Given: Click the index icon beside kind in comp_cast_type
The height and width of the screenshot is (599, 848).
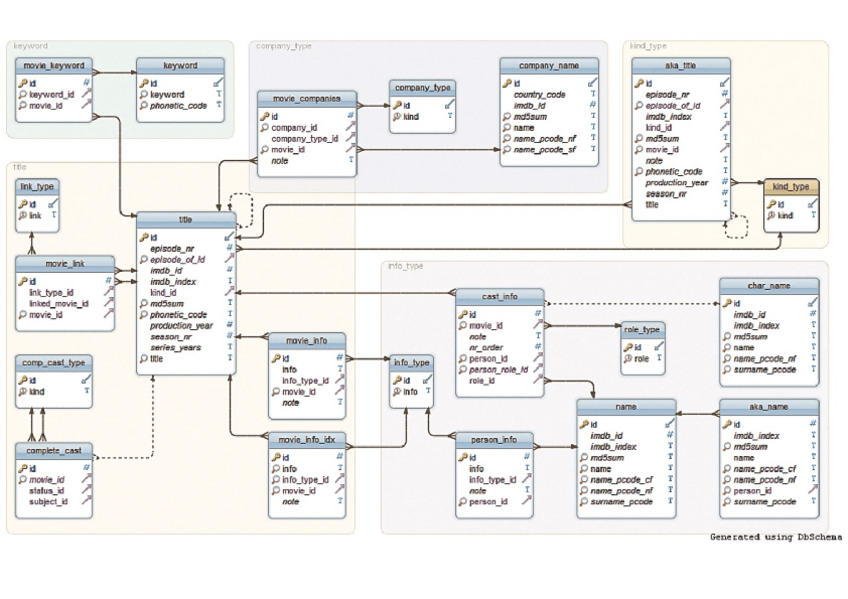Looking at the screenshot, I should (x=22, y=393).
